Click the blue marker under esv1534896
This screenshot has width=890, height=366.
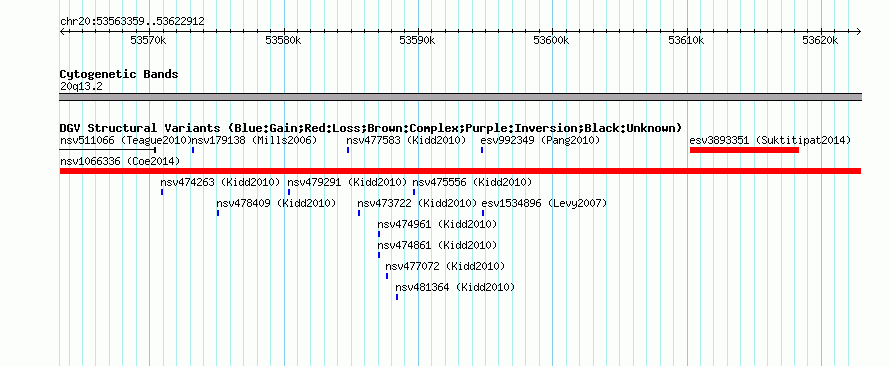point(483,213)
